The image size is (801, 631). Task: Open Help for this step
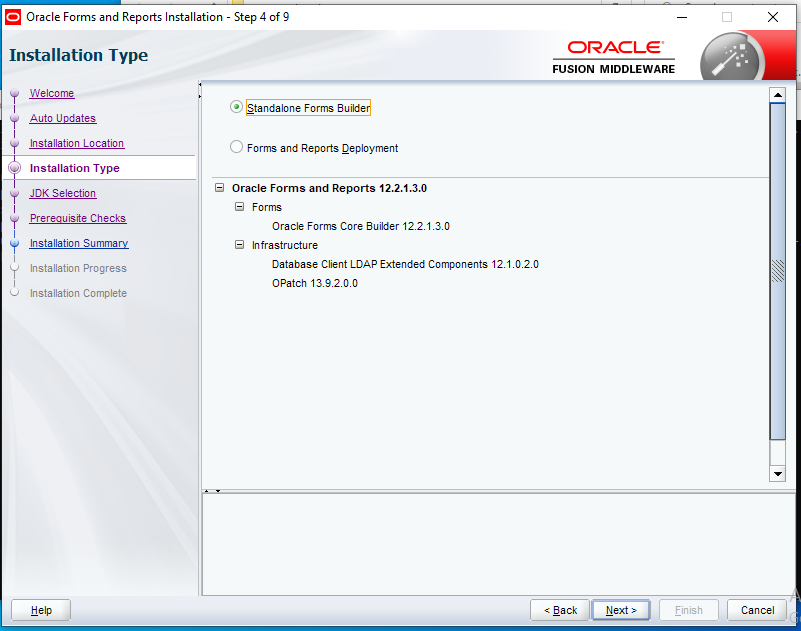[x=41, y=610]
